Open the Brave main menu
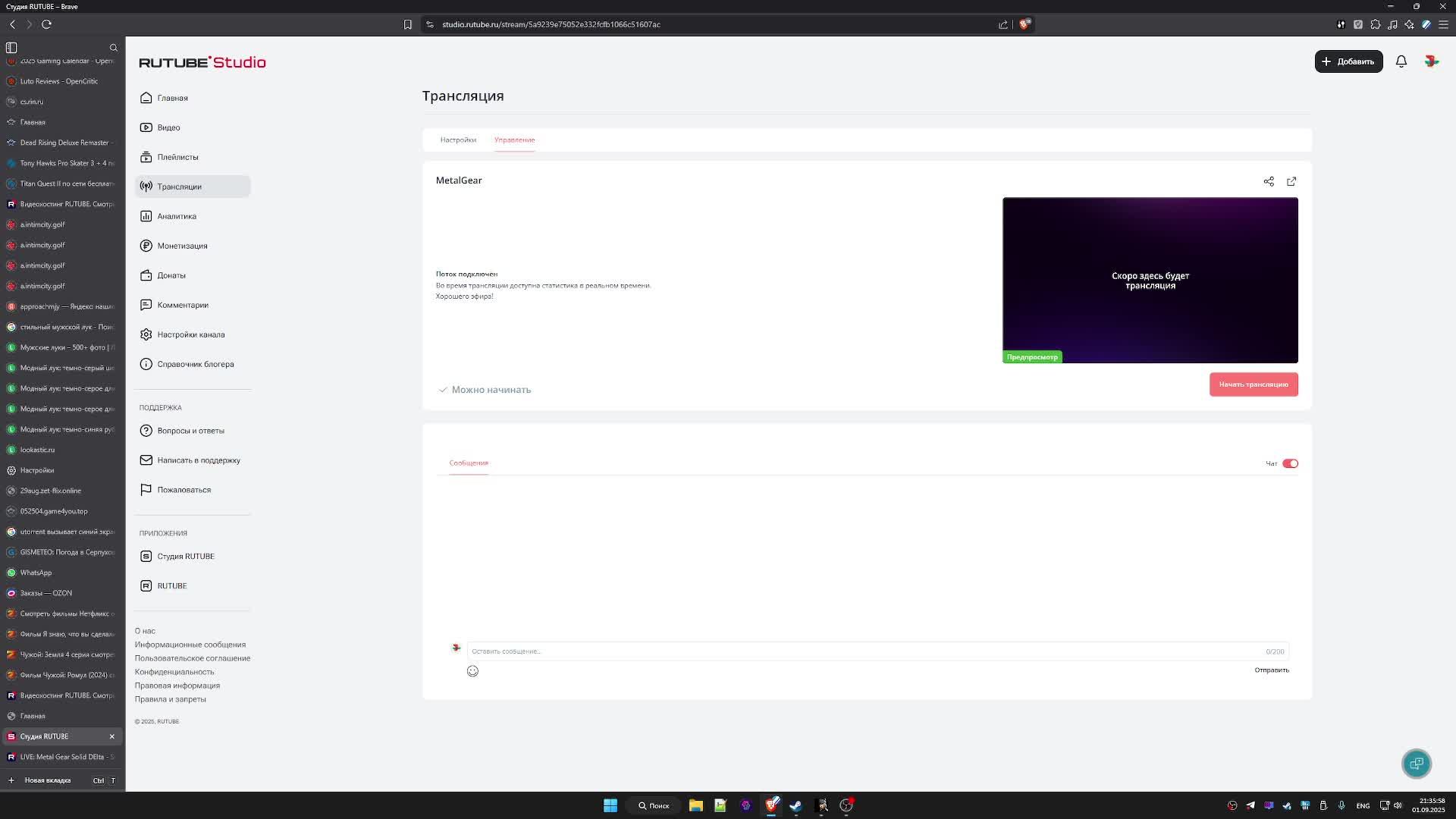This screenshot has height=819, width=1456. point(1443,24)
